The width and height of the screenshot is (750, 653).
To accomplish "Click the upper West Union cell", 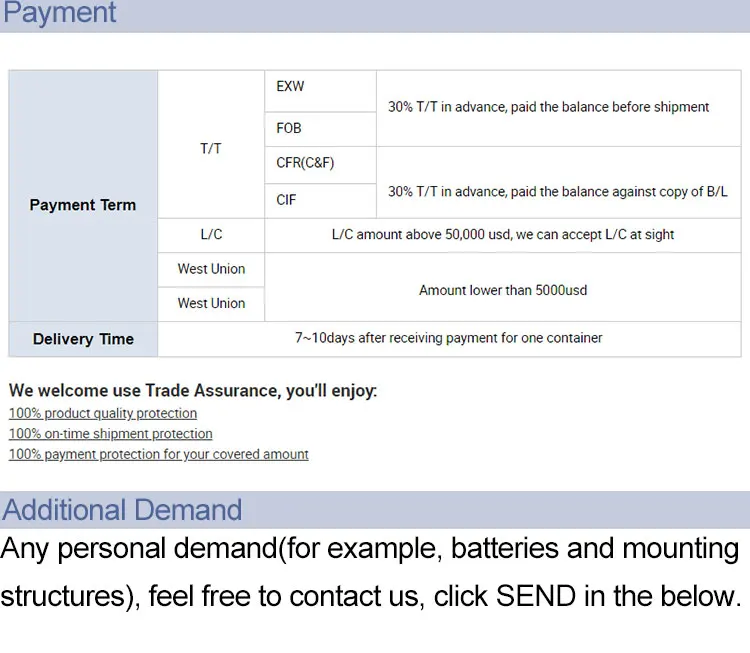I will pyautogui.click(x=211, y=269).
